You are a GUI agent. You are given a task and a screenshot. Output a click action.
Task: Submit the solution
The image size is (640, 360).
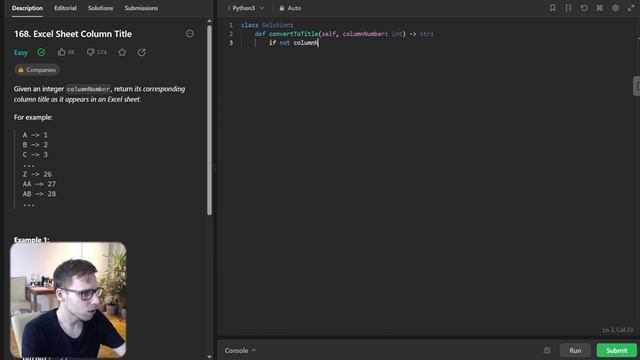(x=616, y=351)
